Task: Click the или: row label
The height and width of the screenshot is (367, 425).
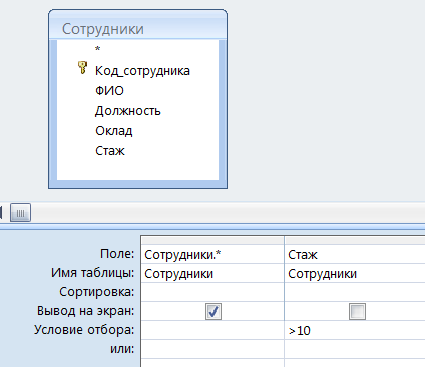Action: pos(122,349)
